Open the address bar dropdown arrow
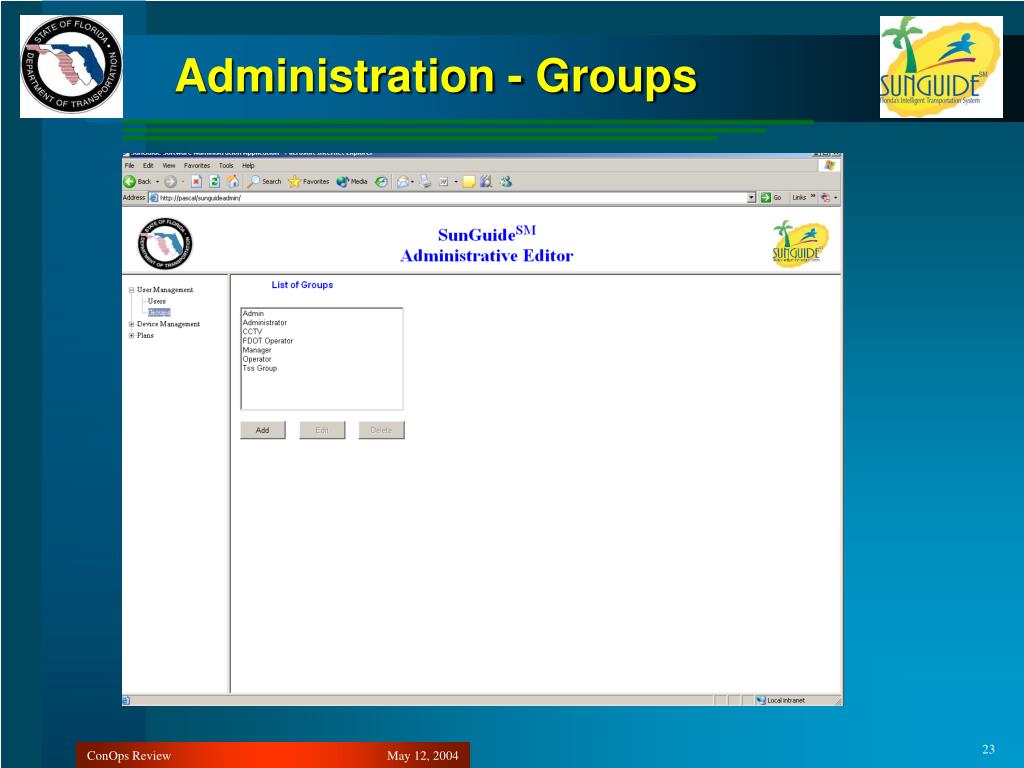1024x768 pixels. pyautogui.click(x=751, y=197)
